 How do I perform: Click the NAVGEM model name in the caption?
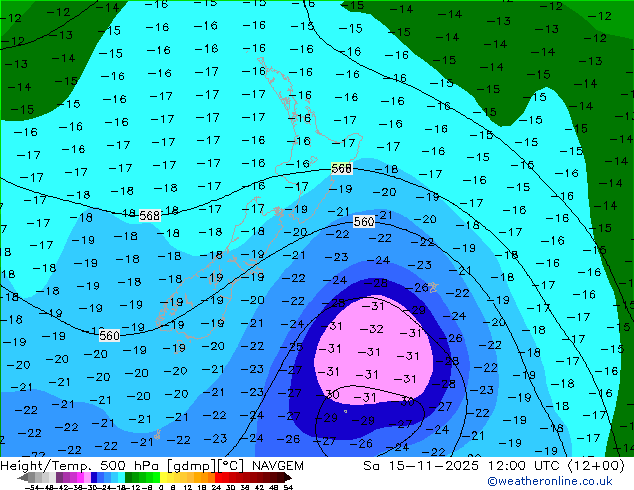(x=278, y=466)
